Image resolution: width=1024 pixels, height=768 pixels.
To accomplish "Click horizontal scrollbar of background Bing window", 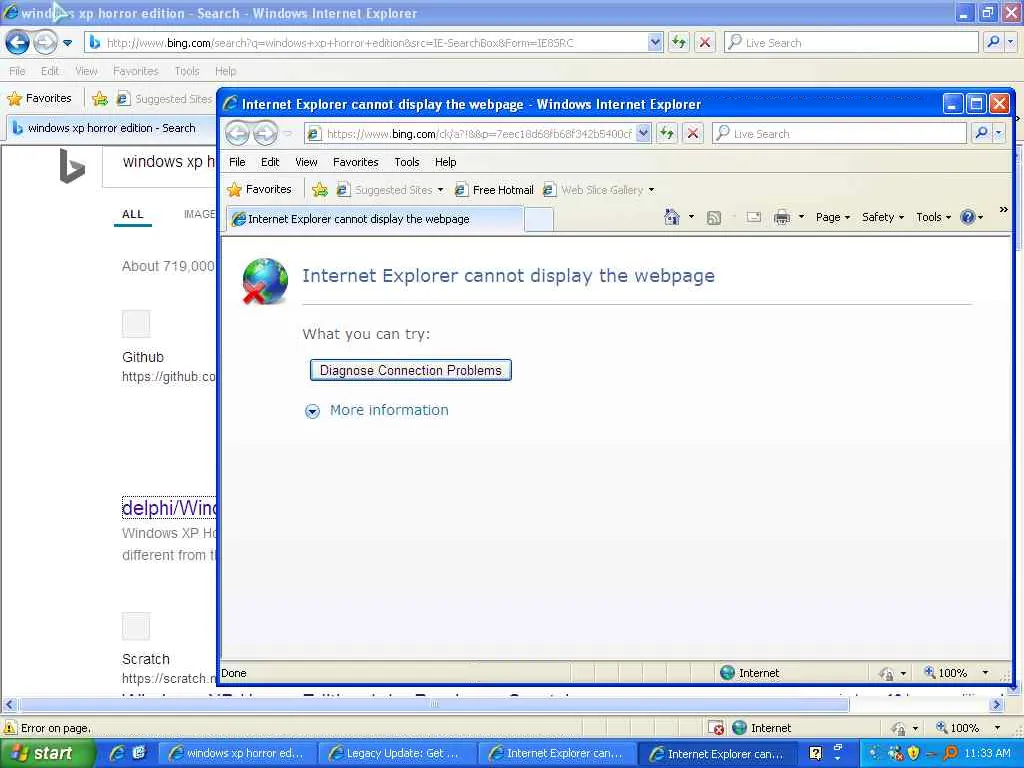I will point(434,705).
